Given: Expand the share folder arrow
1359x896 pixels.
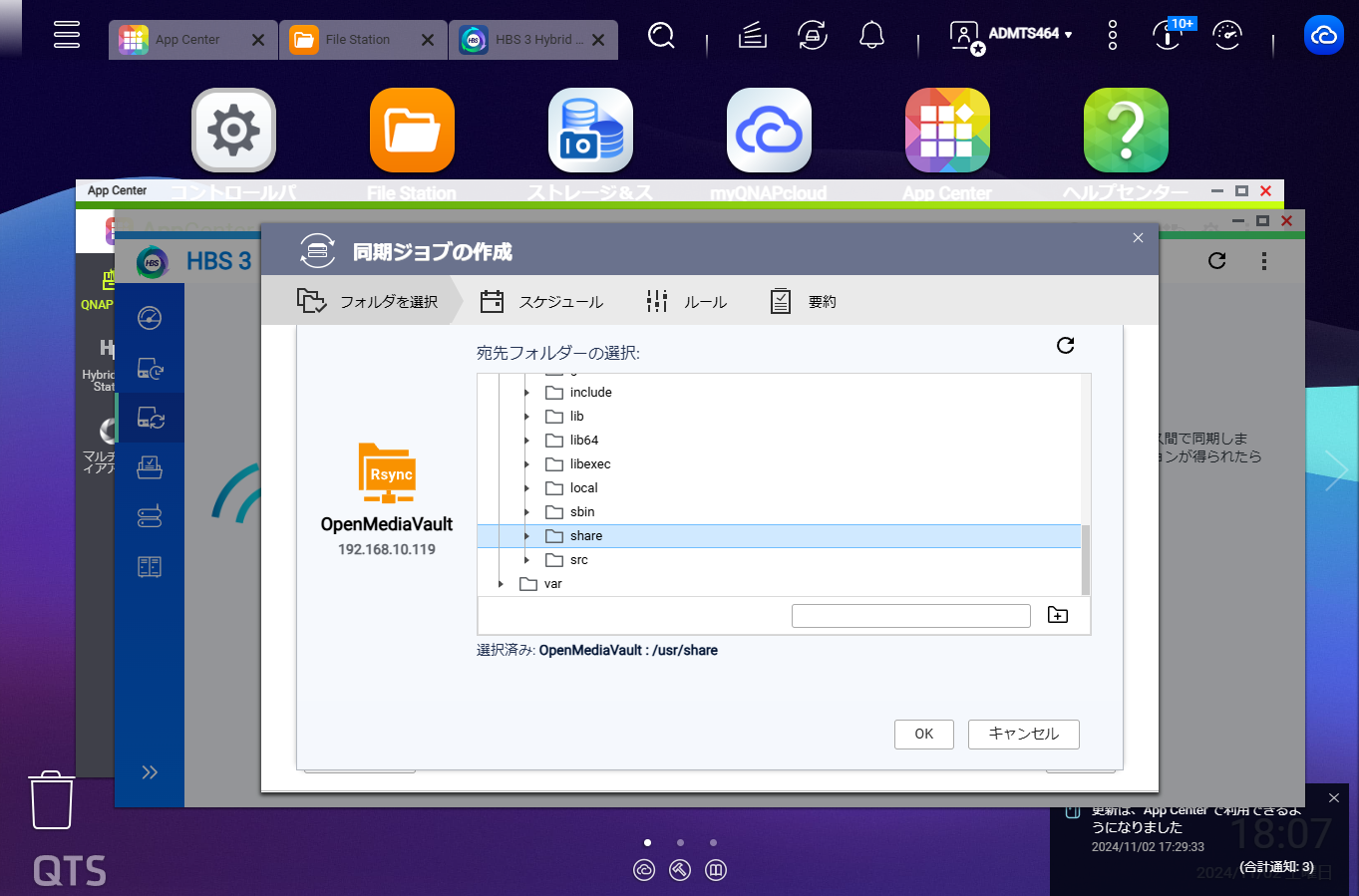Looking at the screenshot, I should [x=527, y=536].
